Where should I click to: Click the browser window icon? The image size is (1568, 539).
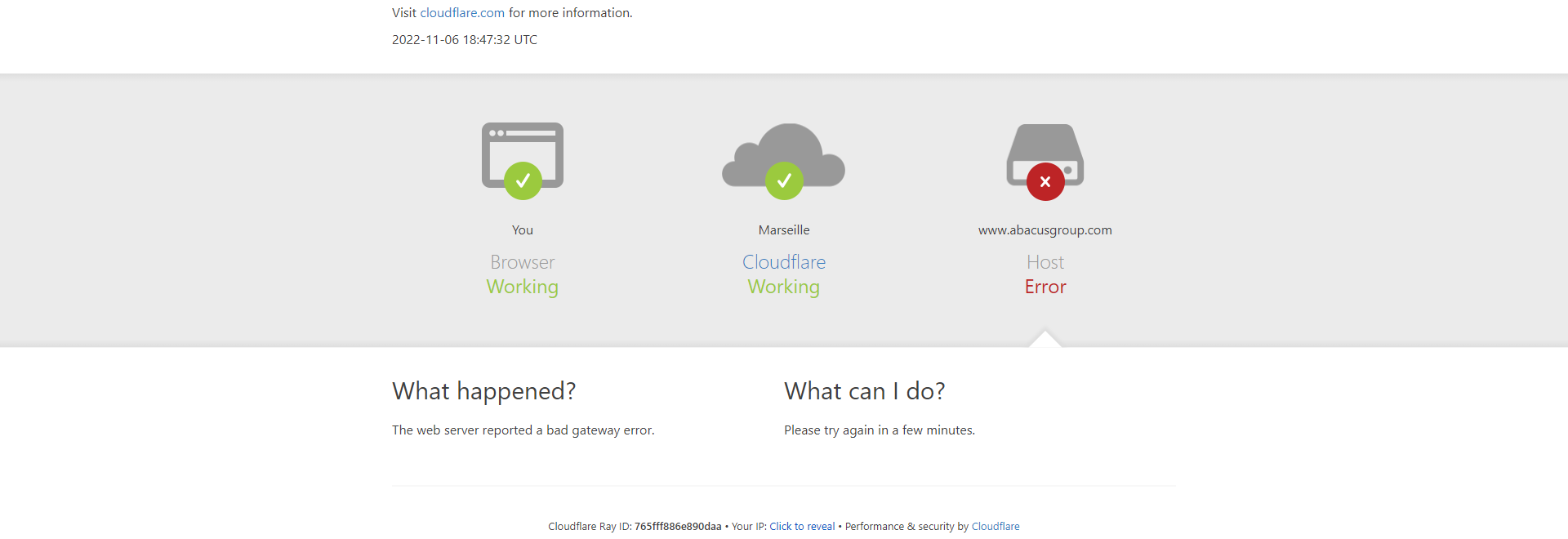(523, 155)
